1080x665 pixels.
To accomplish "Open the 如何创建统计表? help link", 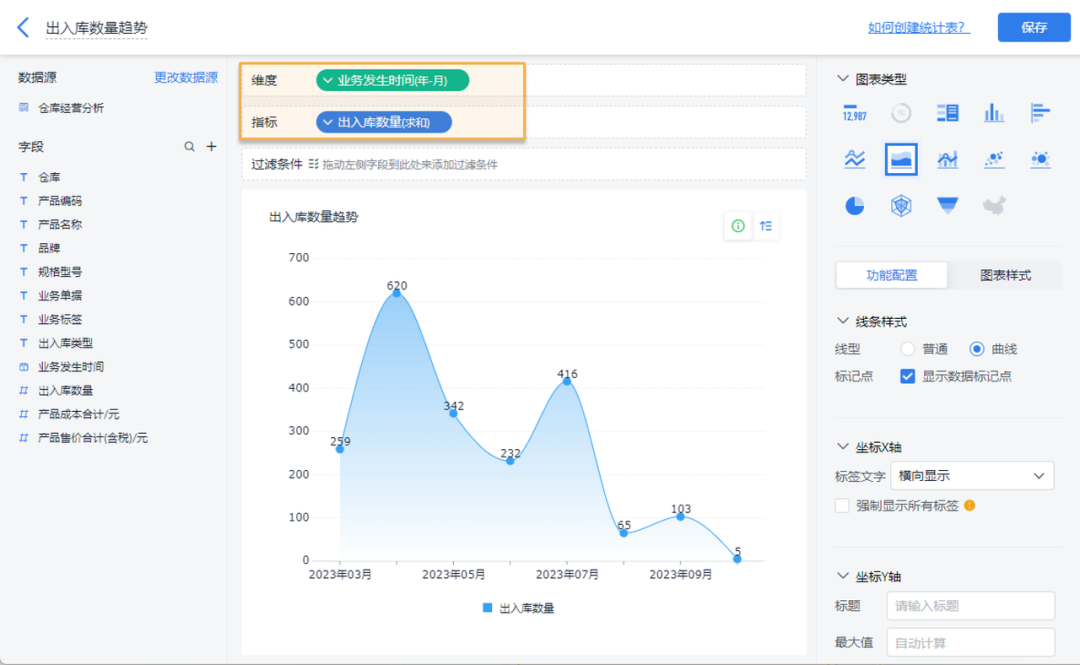I will pos(919,28).
